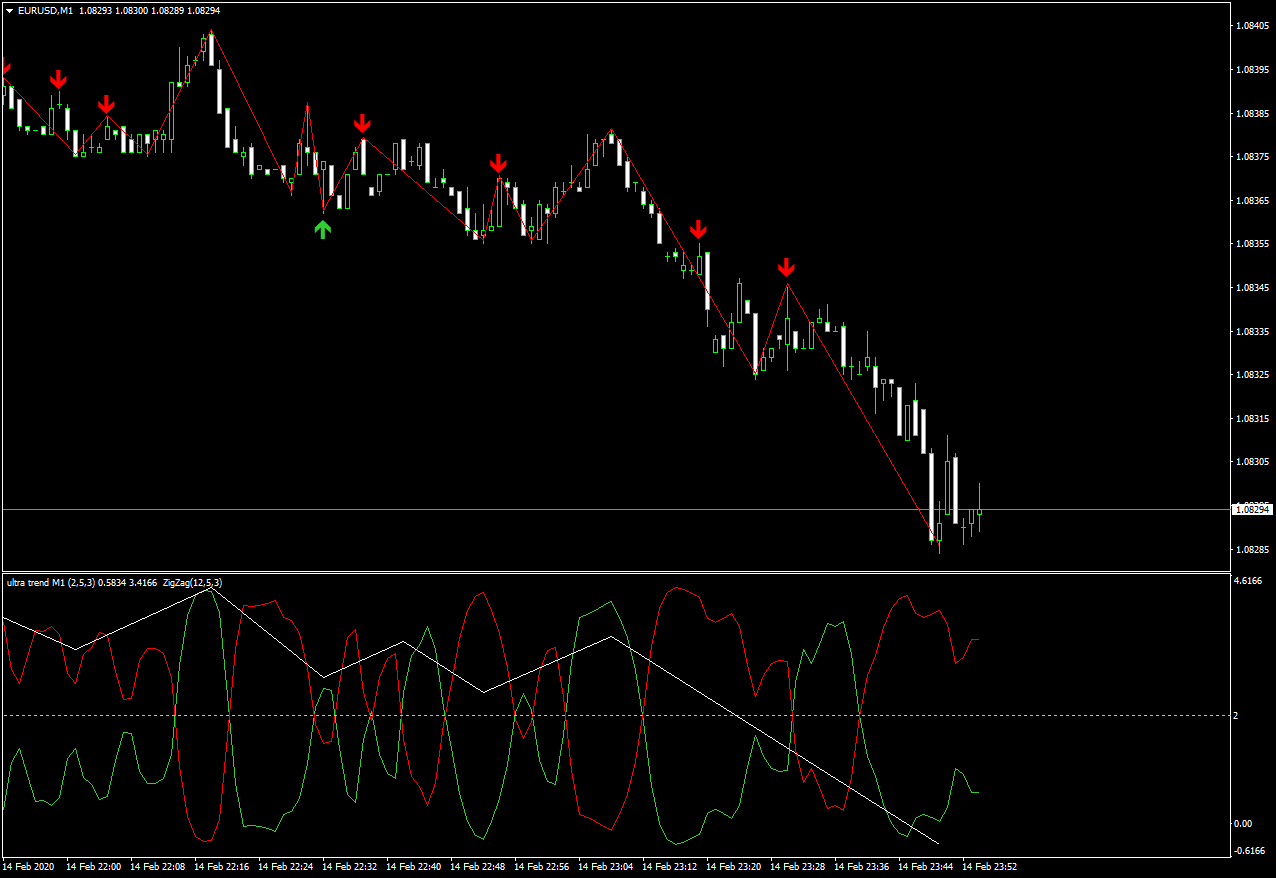Select the red down arrow near 22:54

[x=498, y=164]
